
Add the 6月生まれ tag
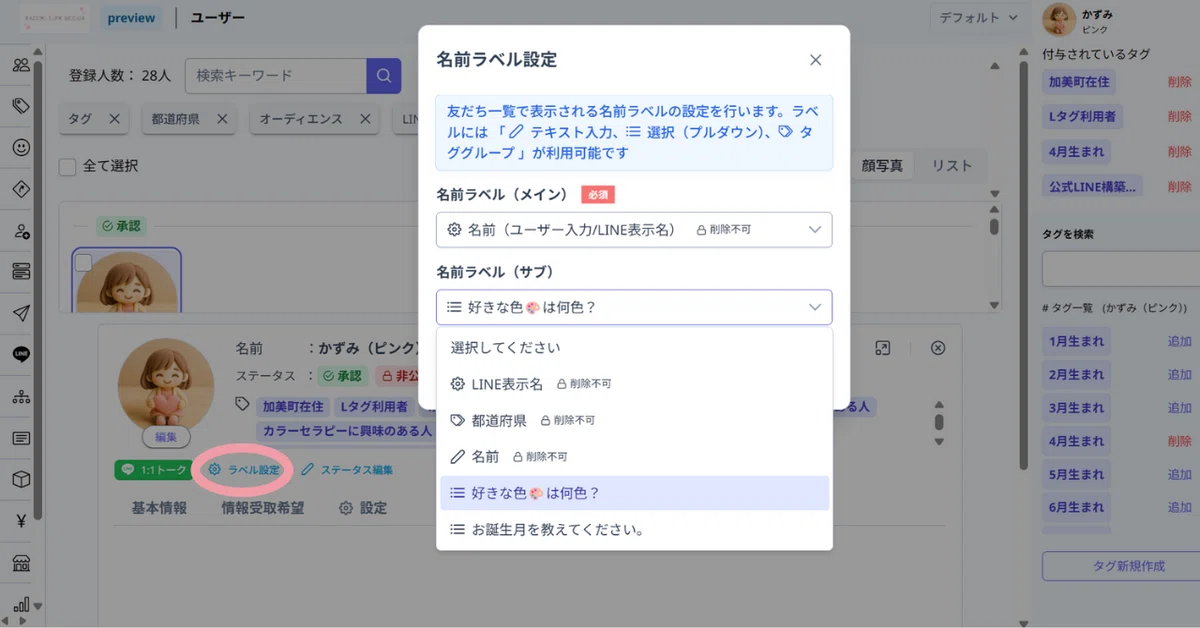[1179, 507]
